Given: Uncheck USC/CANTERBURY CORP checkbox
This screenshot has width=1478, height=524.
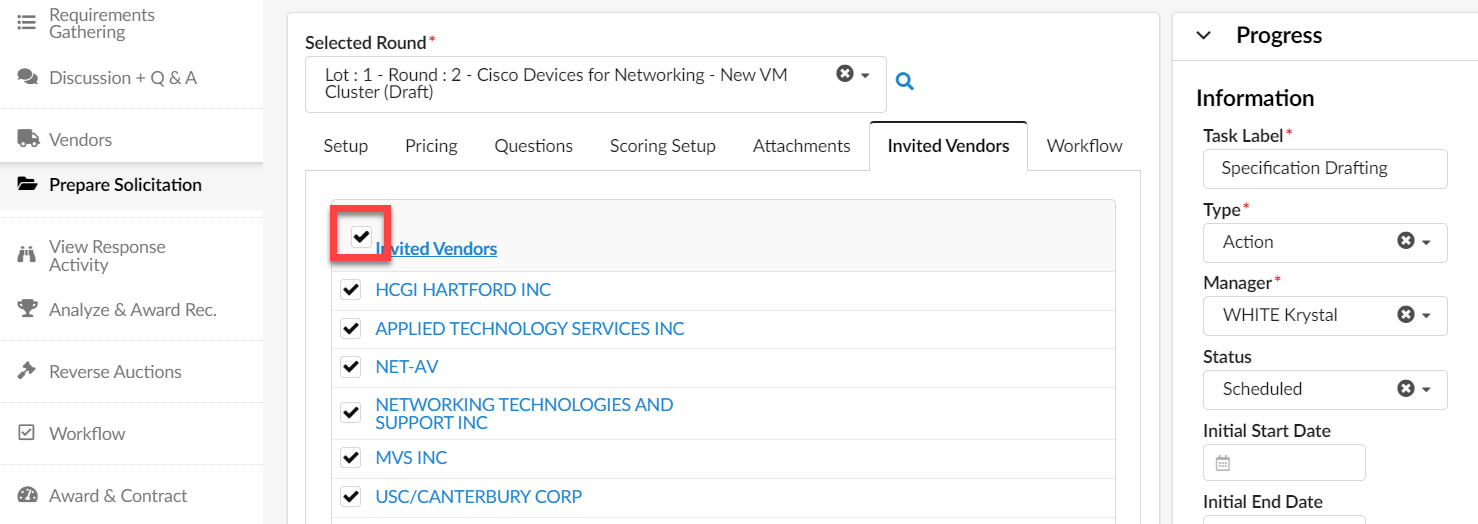Looking at the screenshot, I should coord(351,496).
